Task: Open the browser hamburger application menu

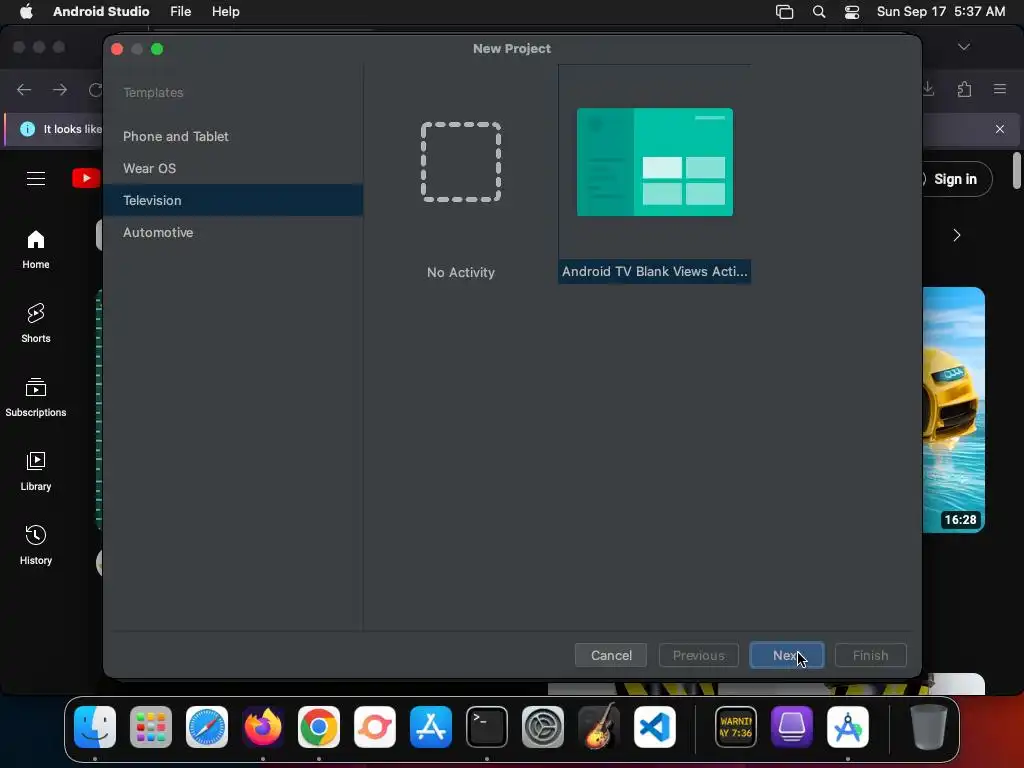Action: click(1000, 89)
